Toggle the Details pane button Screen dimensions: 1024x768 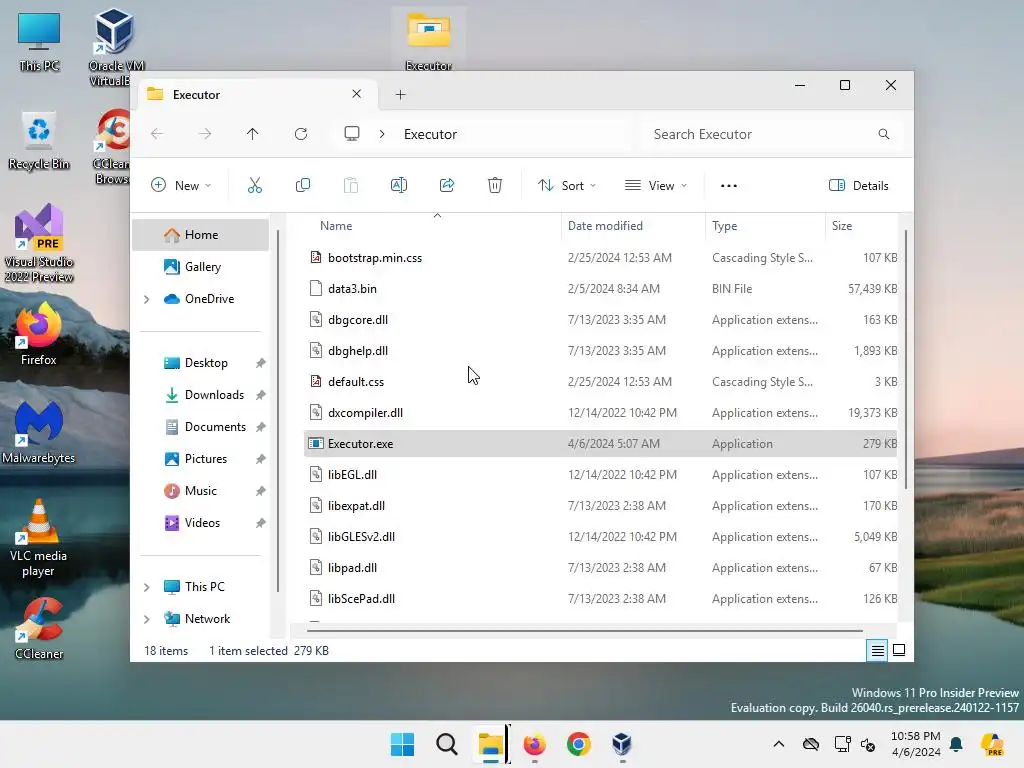pos(858,185)
